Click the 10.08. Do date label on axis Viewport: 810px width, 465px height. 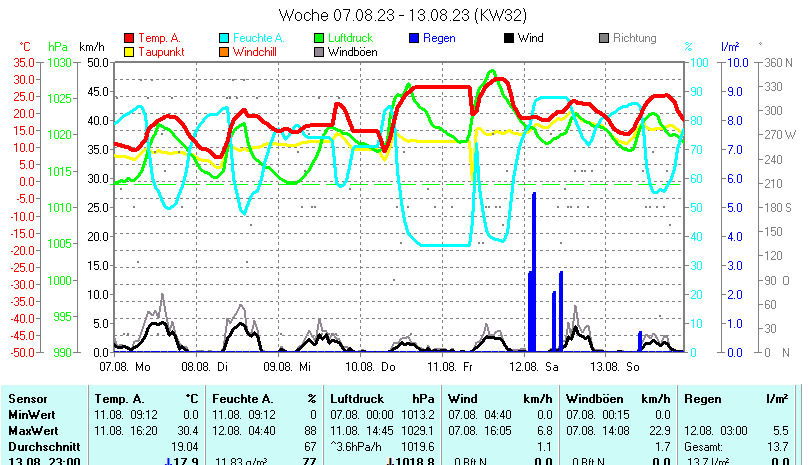pos(376,367)
